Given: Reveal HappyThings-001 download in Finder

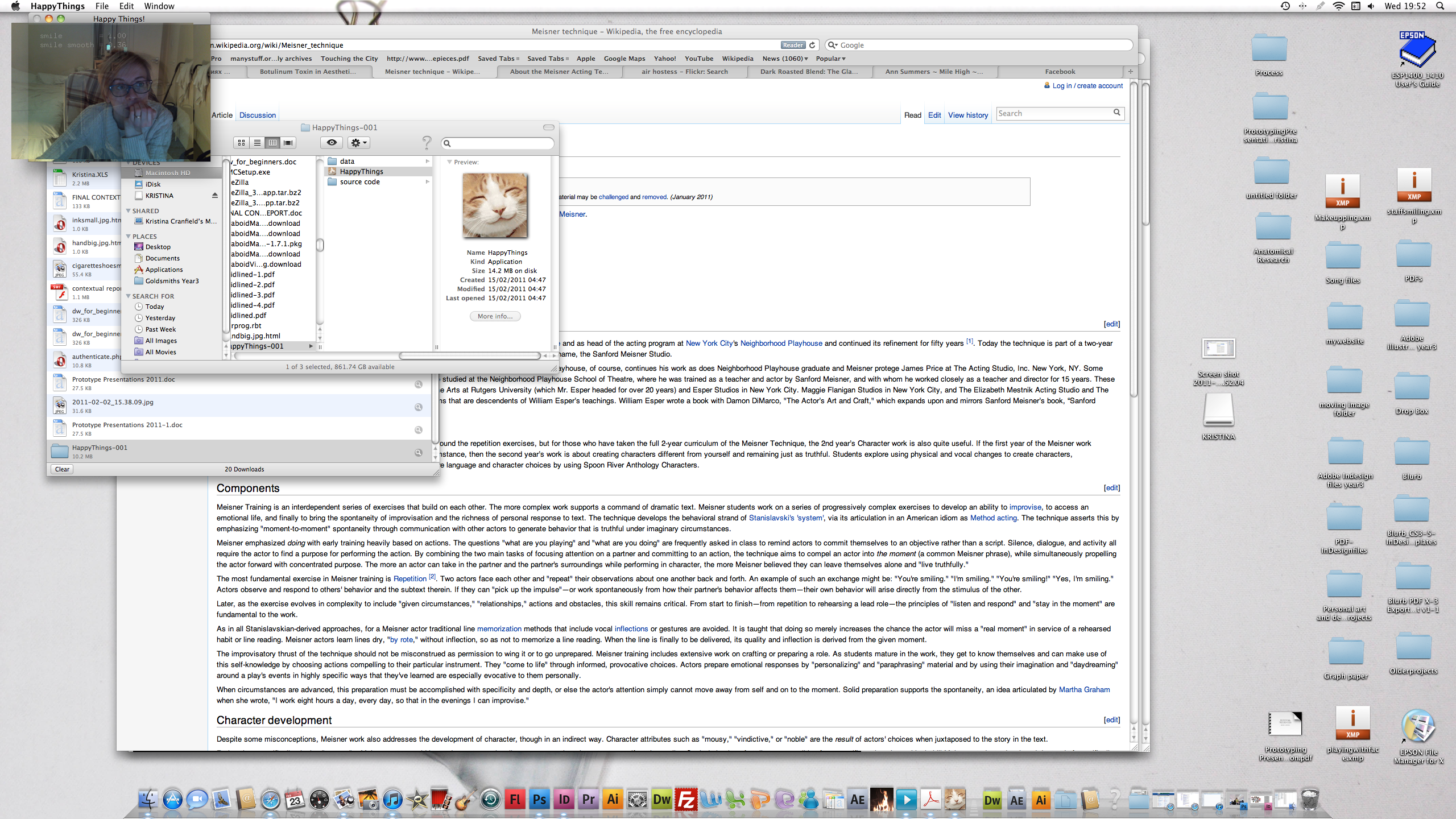Looking at the screenshot, I should click(418, 453).
